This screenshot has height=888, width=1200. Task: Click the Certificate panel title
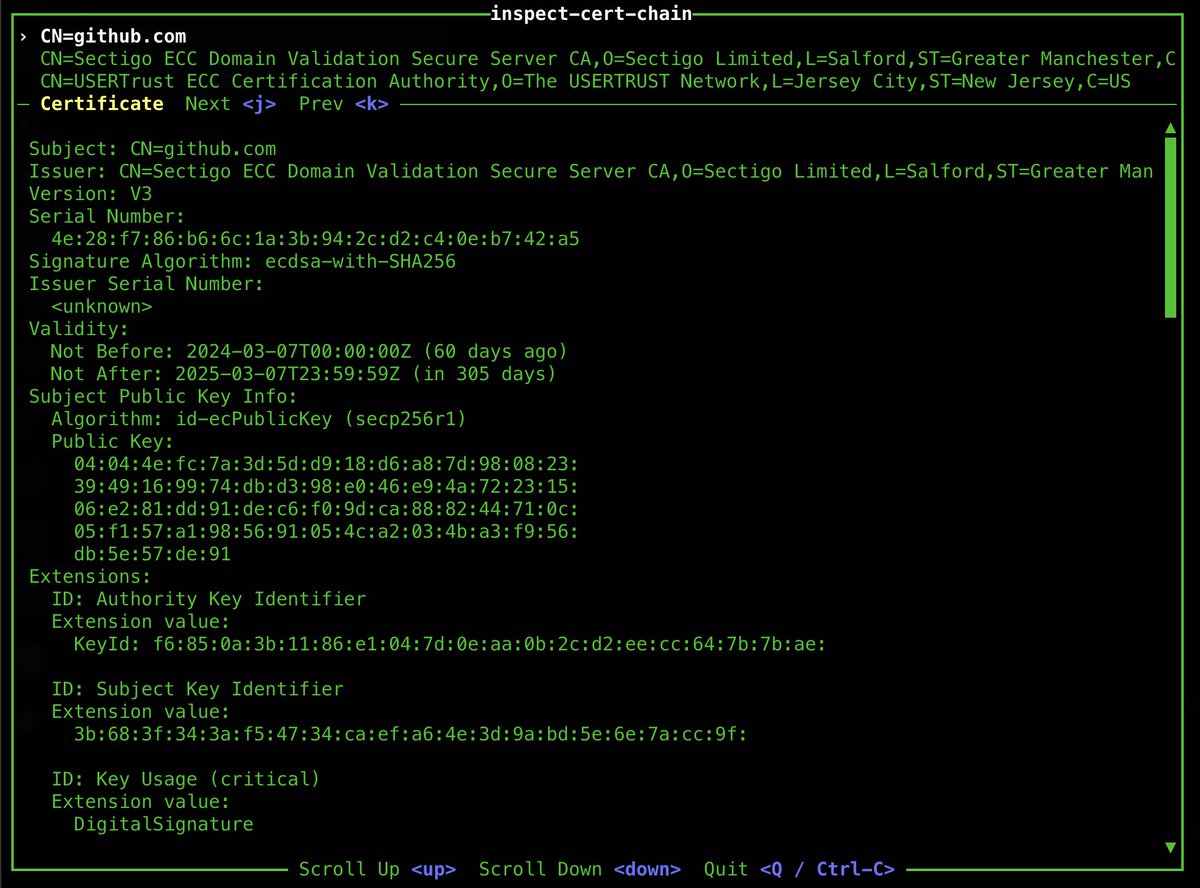(x=102, y=103)
